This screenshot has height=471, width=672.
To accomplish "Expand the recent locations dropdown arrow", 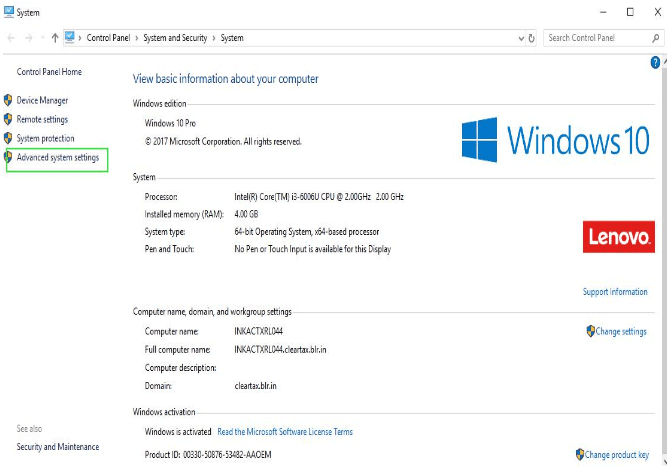I will click(x=42, y=38).
